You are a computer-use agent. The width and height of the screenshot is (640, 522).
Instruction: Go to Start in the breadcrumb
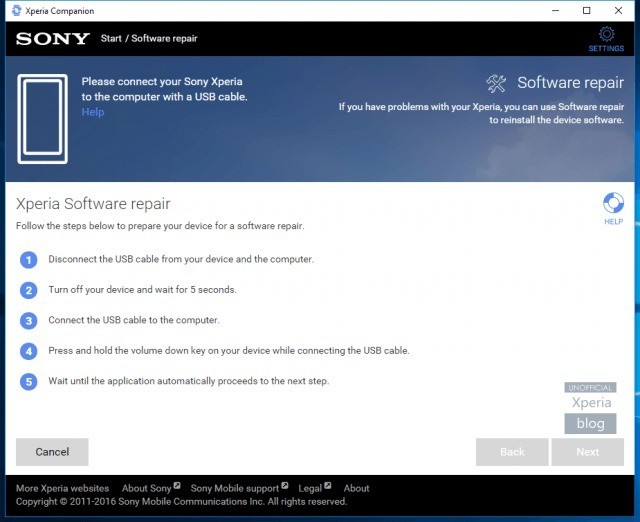tap(111, 39)
